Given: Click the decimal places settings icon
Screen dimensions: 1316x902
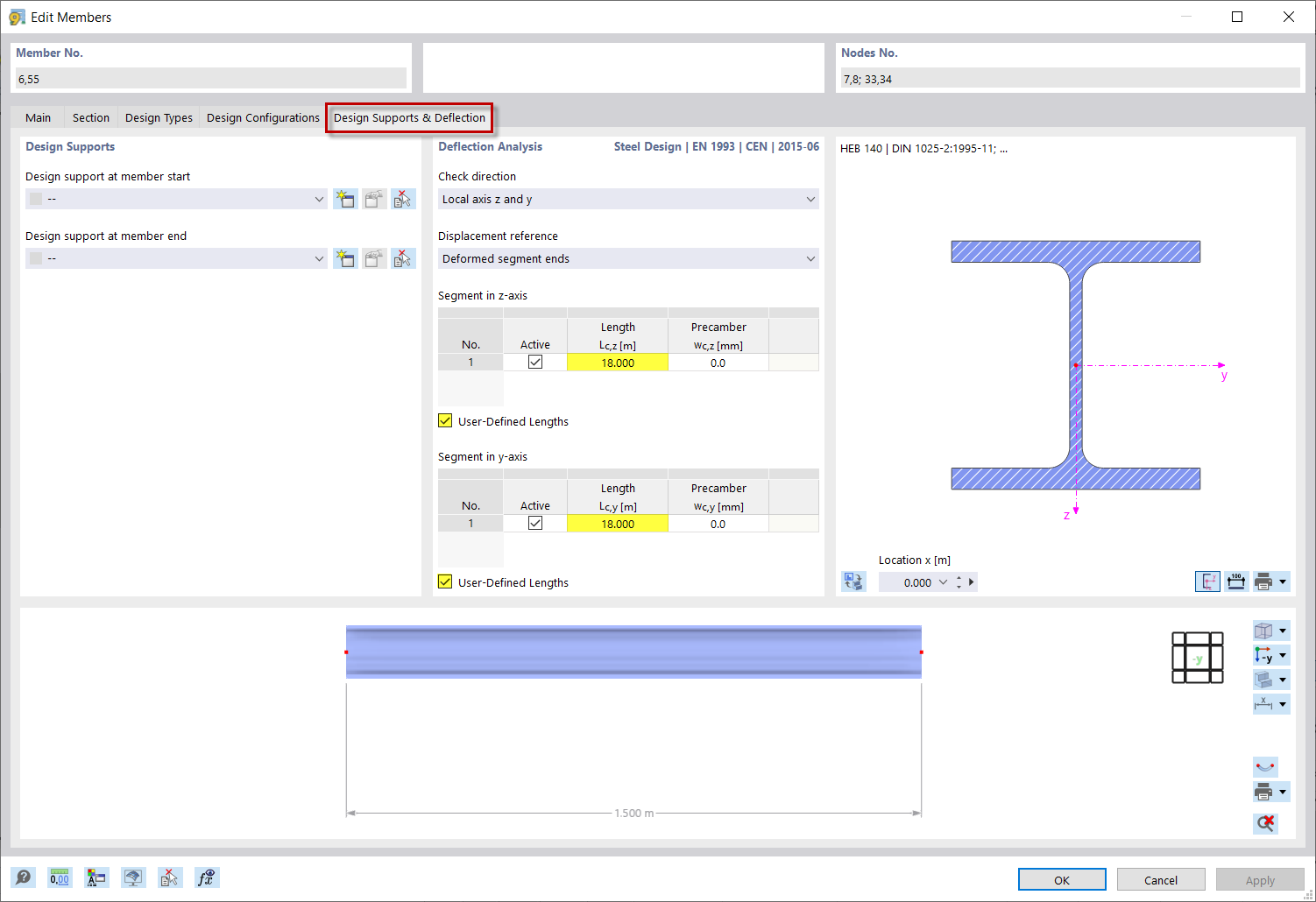Looking at the screenshot, I should 59,877.
